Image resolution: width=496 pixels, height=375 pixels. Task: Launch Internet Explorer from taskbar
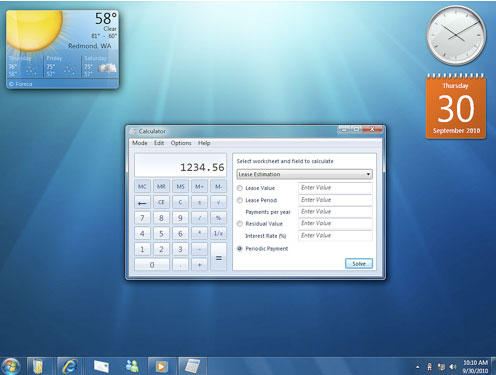(69, 366)
